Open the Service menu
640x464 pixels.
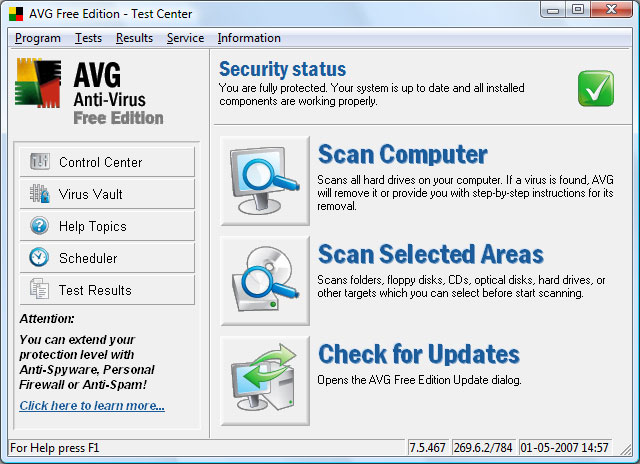click(x=185, y=38)
